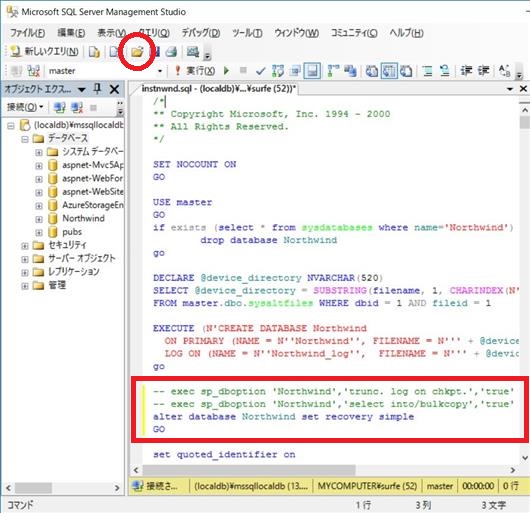Open the Query Options icon

(295, 71)
